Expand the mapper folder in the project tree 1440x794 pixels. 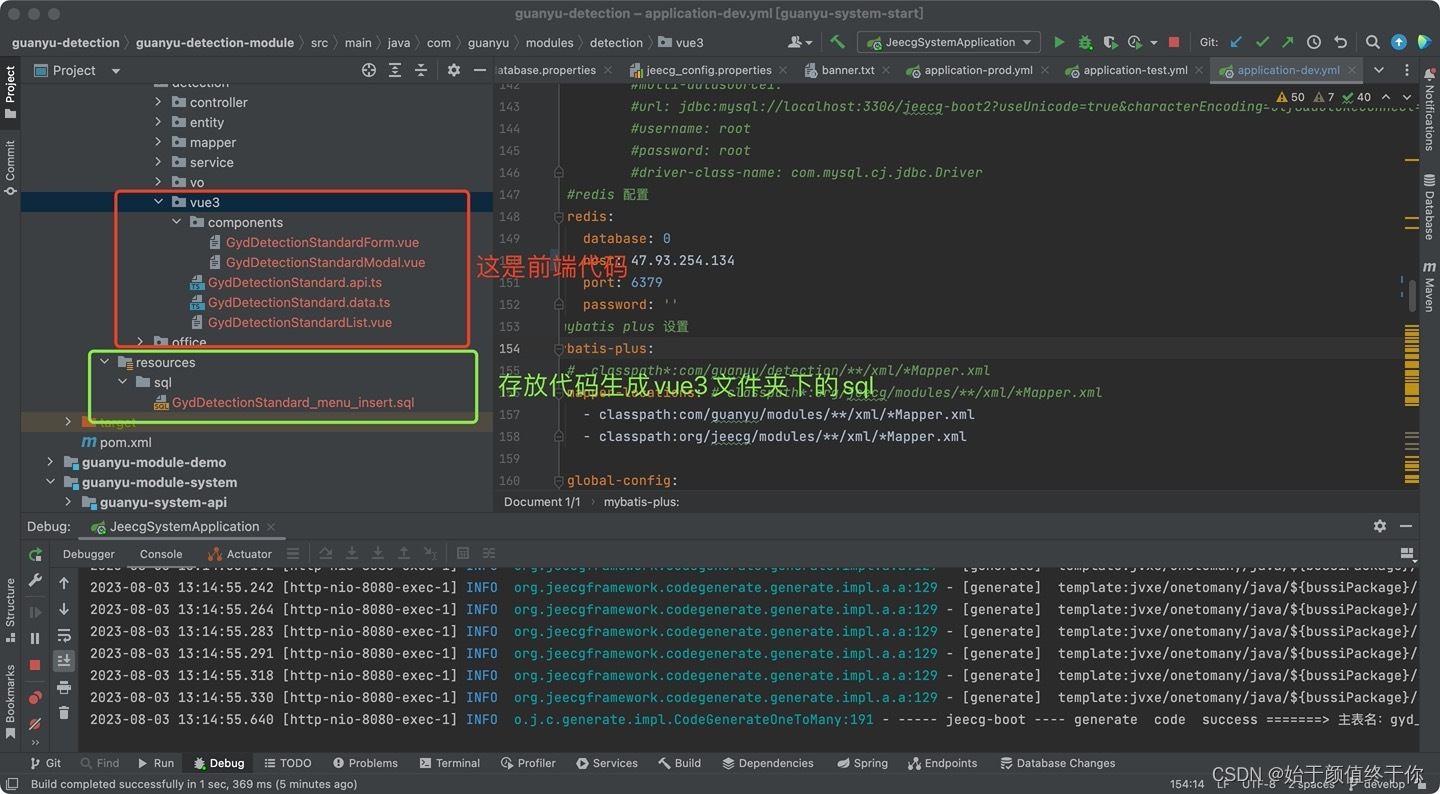(x=158, y=142)
